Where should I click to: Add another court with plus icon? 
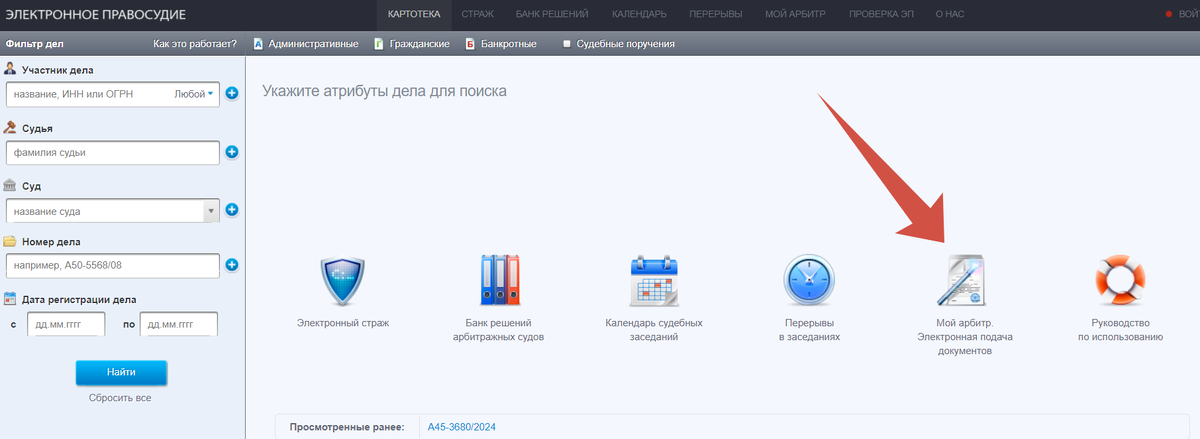click(232, 210)
